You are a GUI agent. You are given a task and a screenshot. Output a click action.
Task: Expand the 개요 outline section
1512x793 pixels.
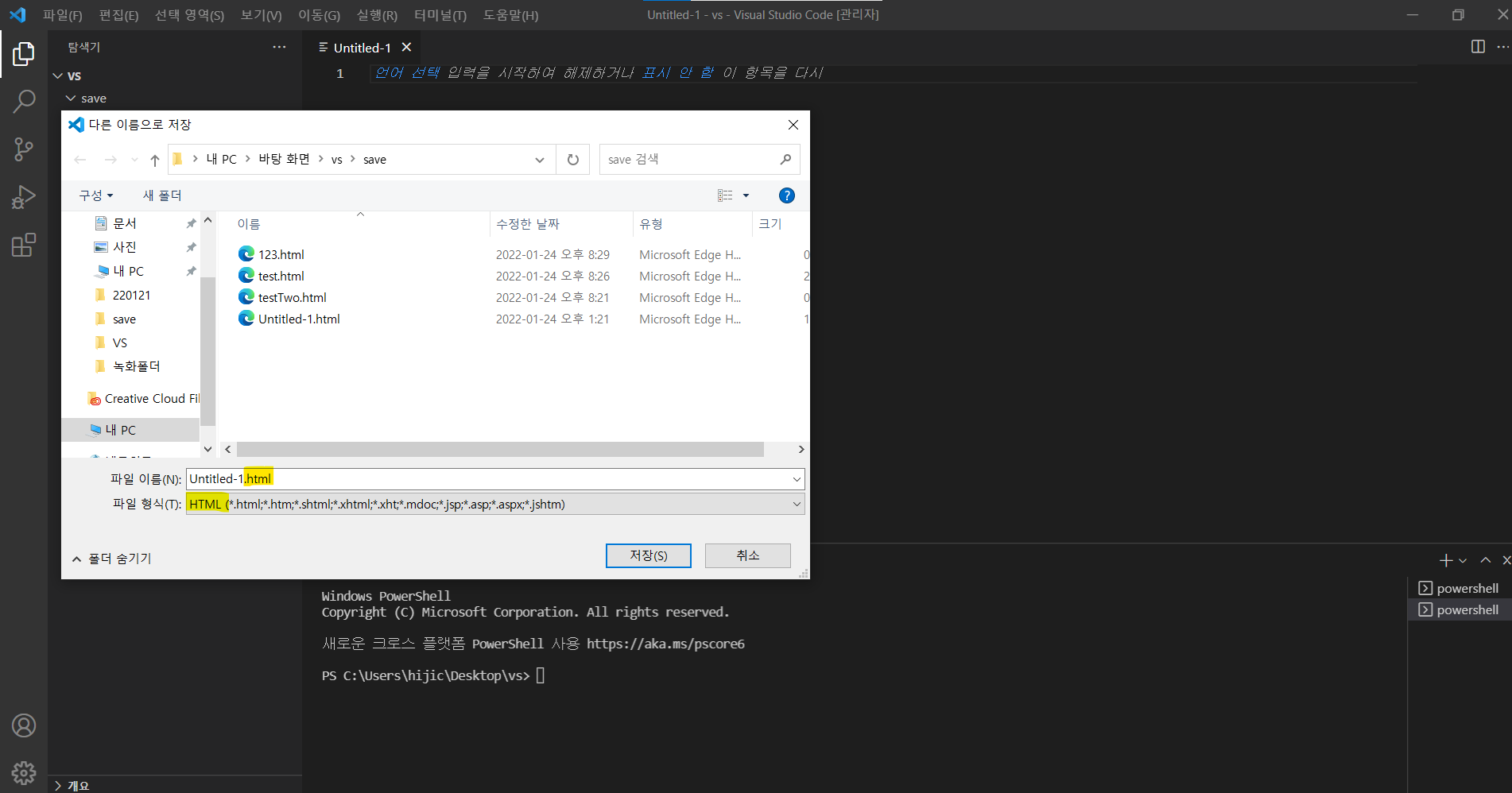(x=72, y=785)
